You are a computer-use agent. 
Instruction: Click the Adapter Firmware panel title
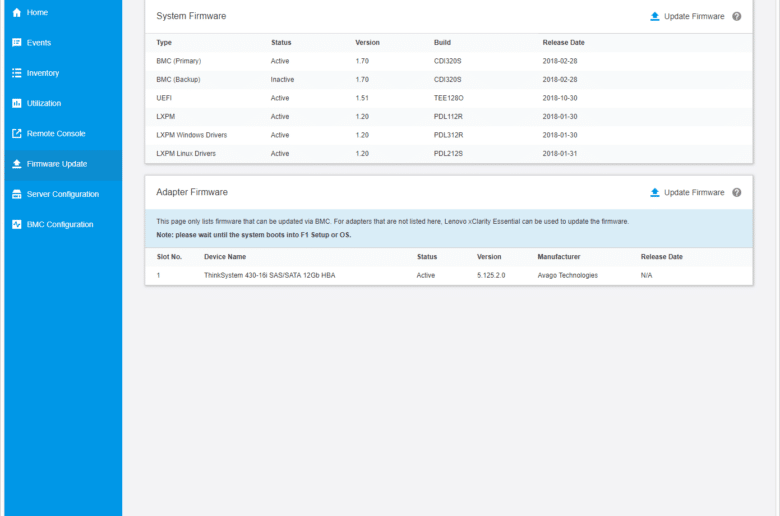192,192
